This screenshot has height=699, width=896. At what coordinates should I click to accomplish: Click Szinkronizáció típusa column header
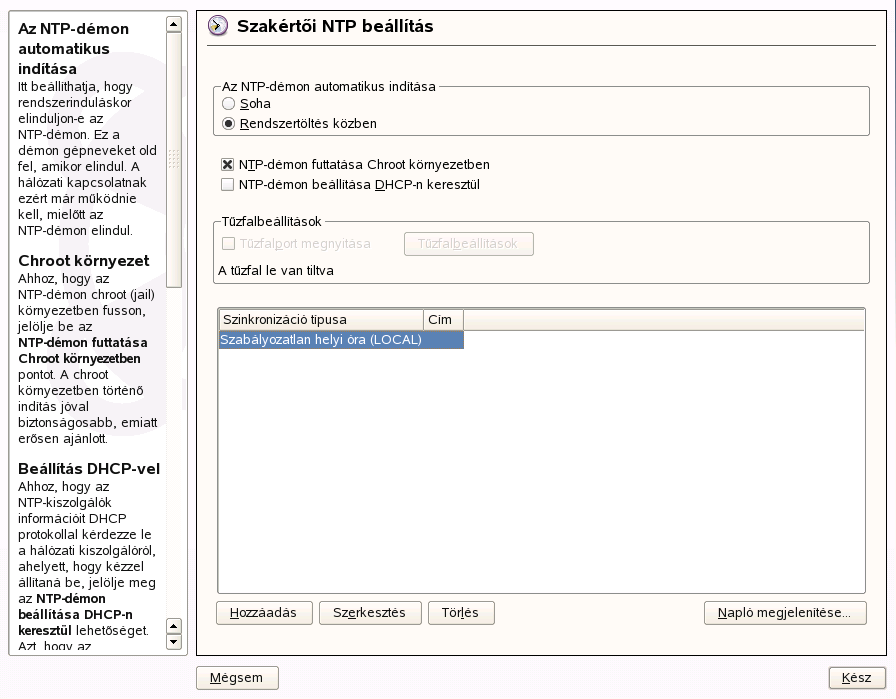(320, 320)
